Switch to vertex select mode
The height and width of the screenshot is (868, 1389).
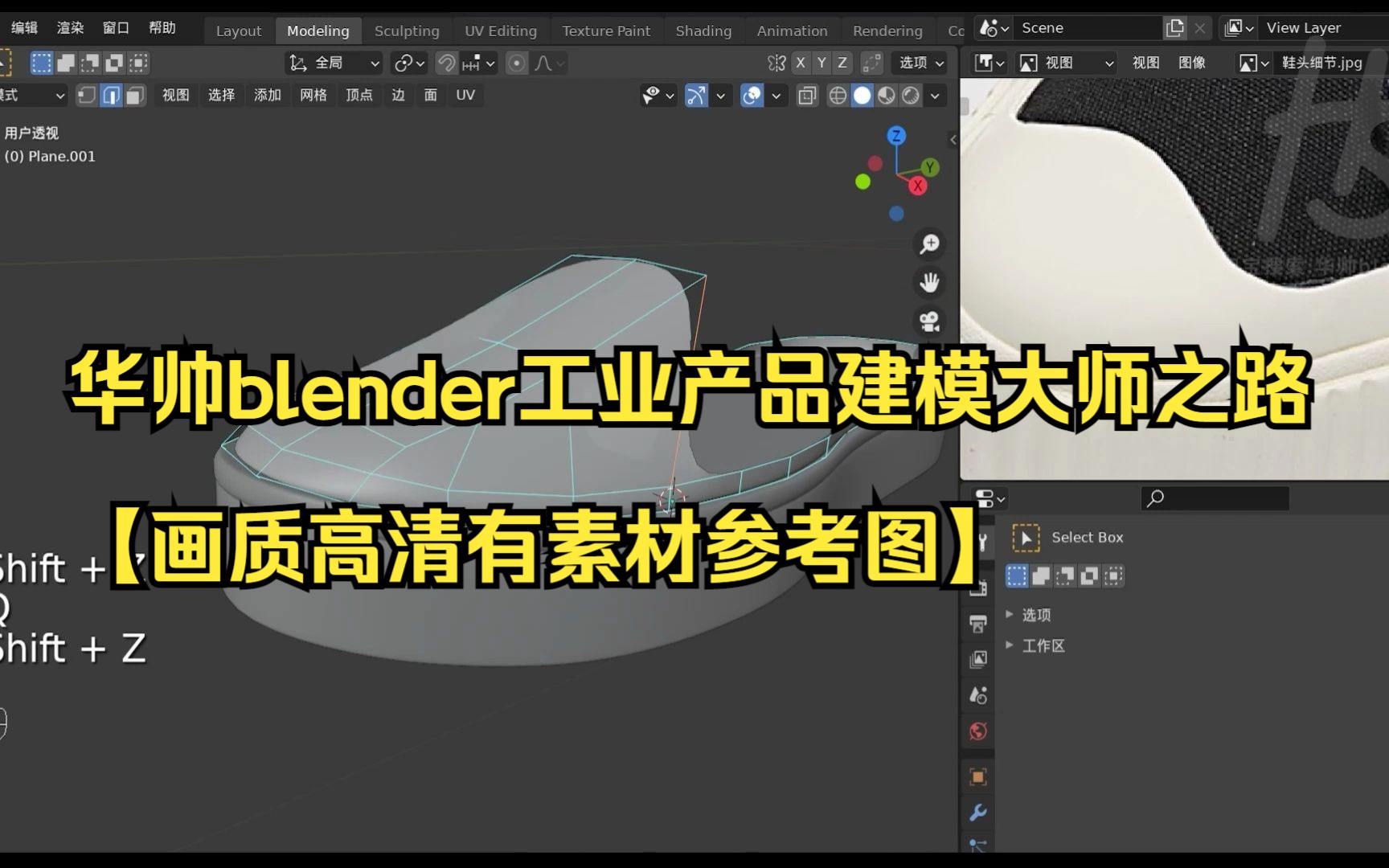(87, 96)
